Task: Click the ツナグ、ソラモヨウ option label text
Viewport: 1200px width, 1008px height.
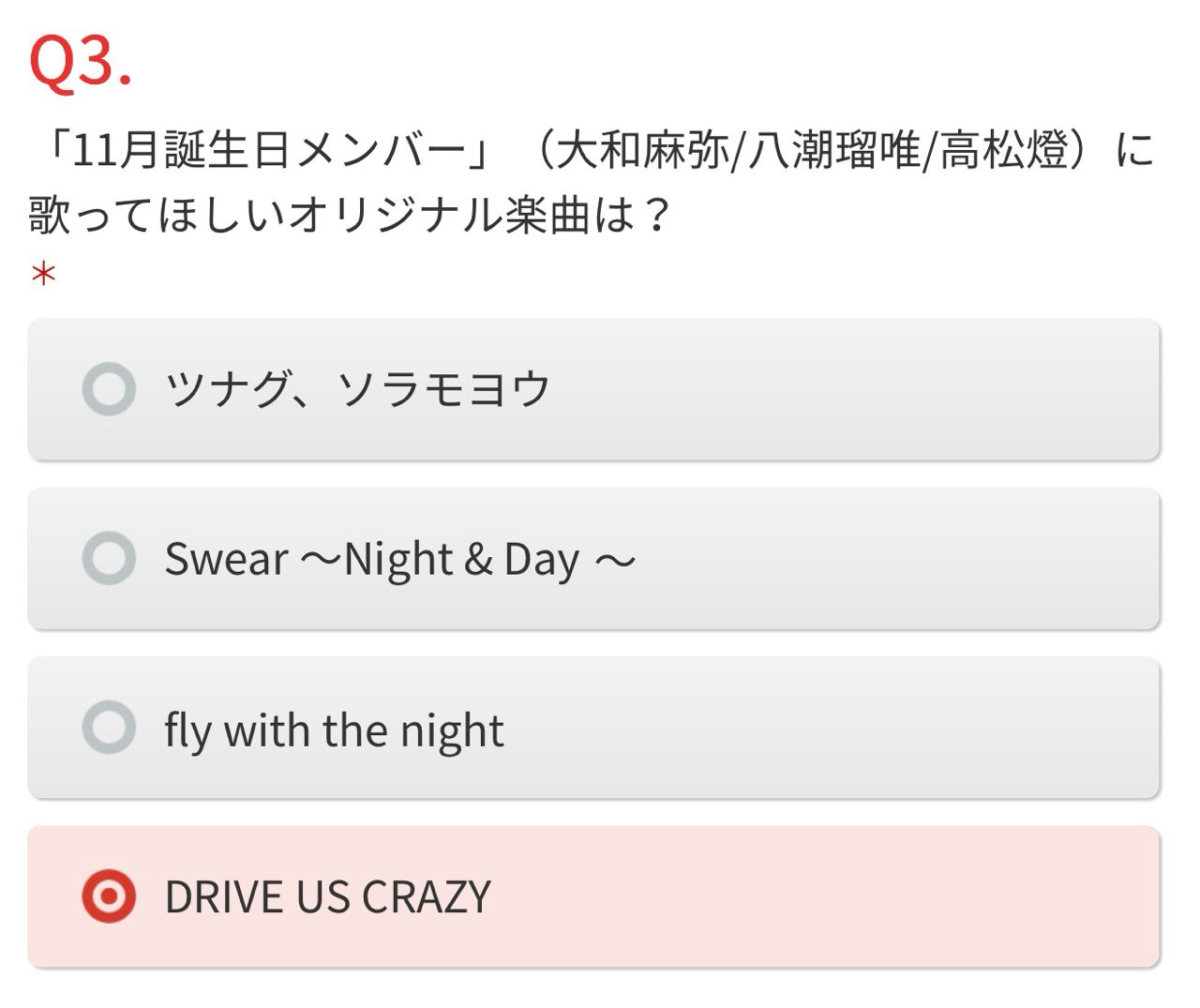Action: coord(357,389)
